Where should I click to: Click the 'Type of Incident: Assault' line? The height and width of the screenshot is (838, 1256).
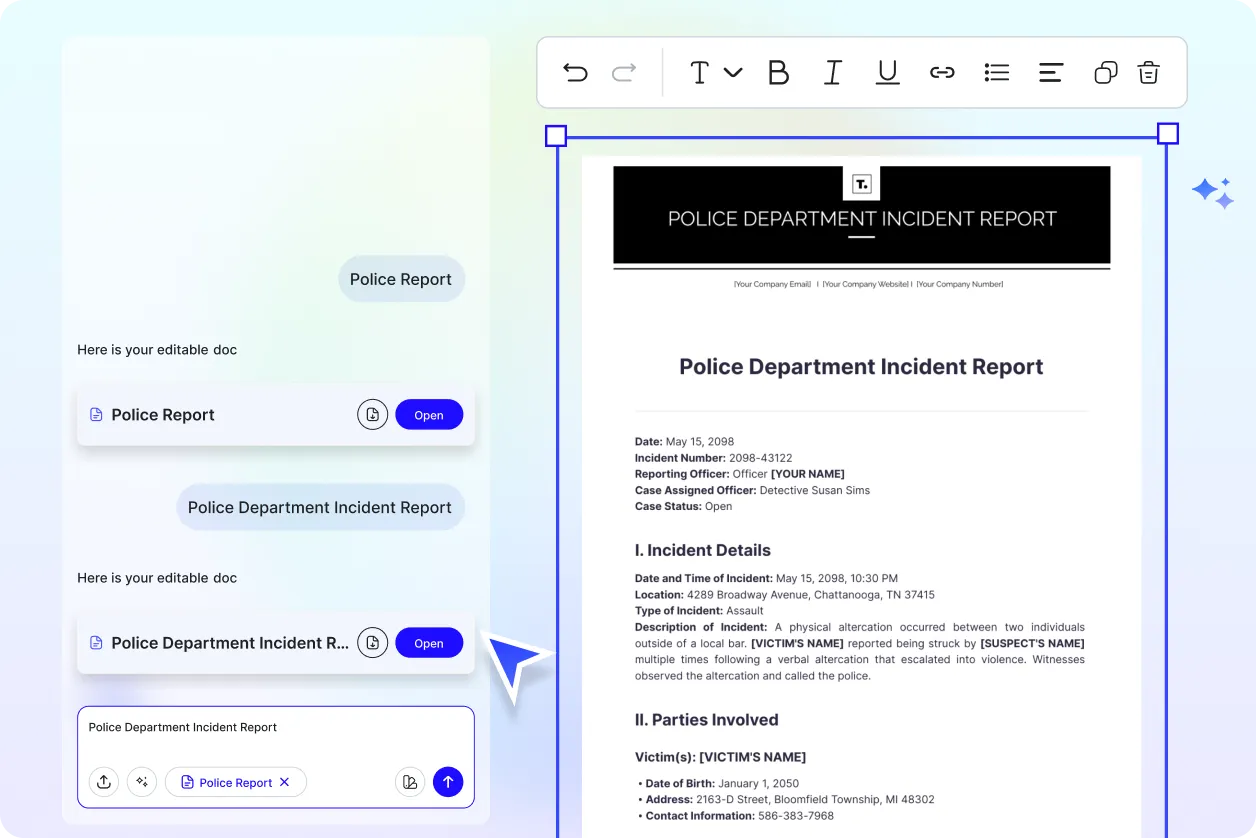click(x=699, y=610)
